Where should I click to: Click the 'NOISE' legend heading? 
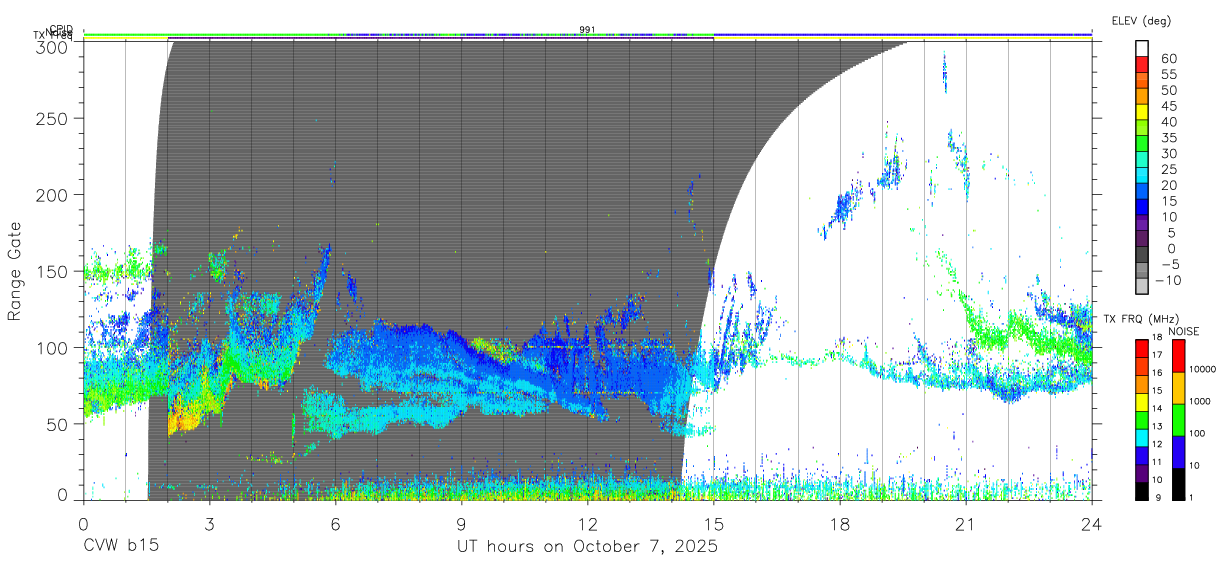coord(1184,331)
